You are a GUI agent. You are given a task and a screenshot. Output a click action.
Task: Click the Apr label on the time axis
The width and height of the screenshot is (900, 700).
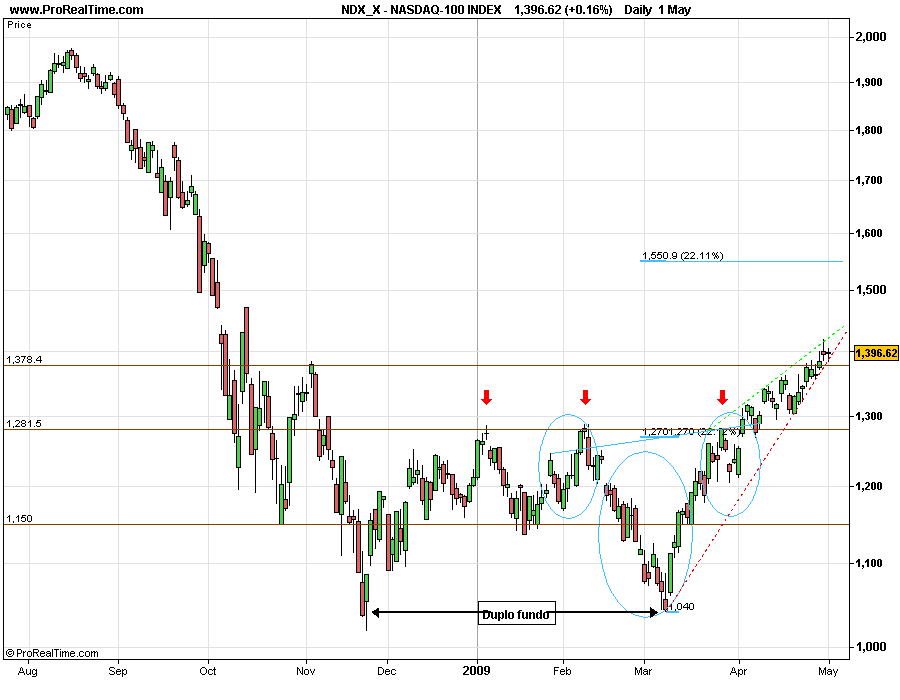(x=738, y=671)
